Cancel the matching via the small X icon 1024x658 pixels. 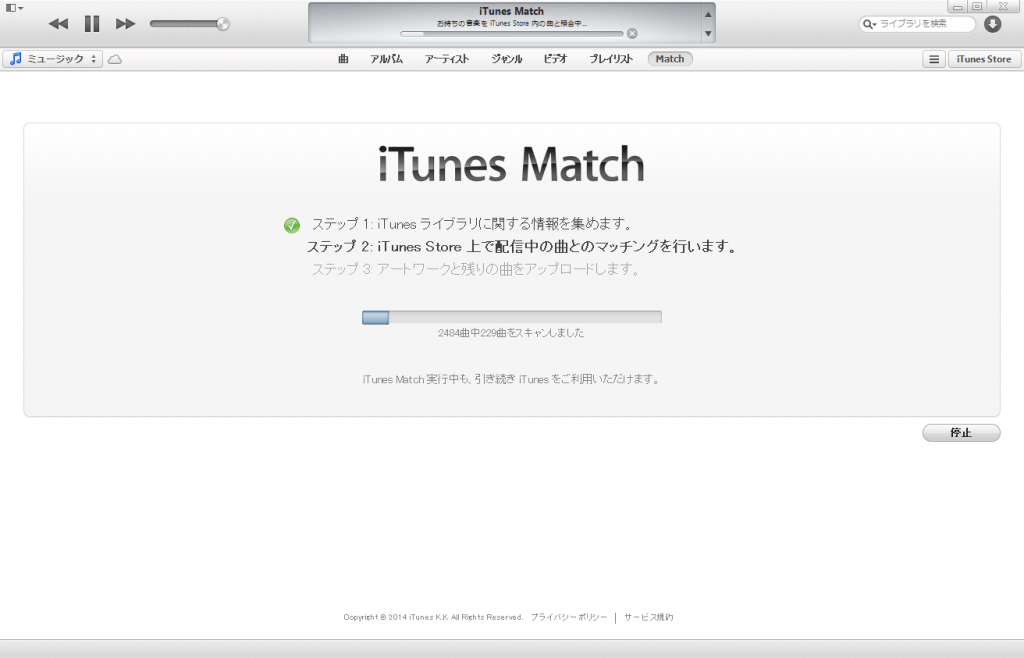[632, 33]
